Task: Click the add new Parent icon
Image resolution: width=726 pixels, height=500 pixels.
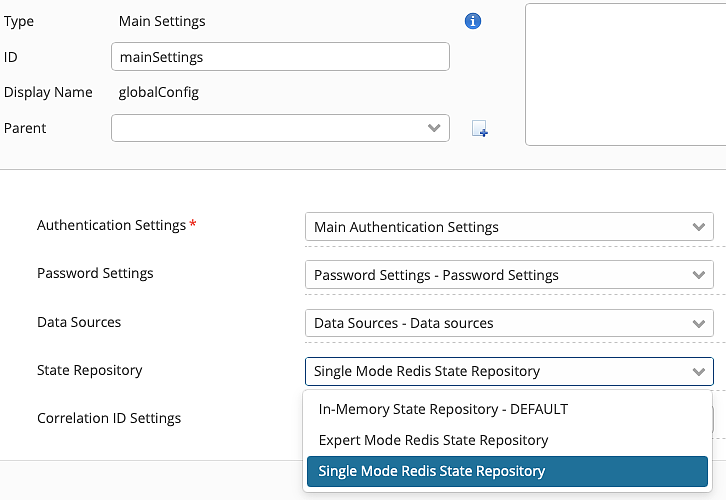Action: 480,128
